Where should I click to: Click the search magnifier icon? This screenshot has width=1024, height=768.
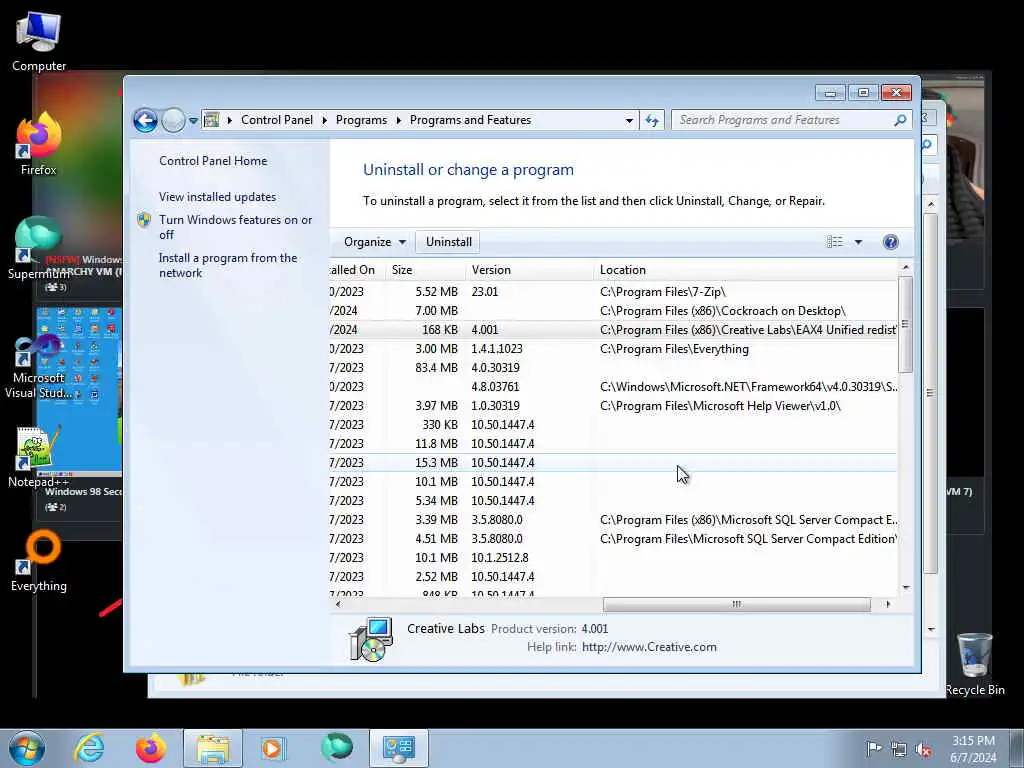[901, 120]
